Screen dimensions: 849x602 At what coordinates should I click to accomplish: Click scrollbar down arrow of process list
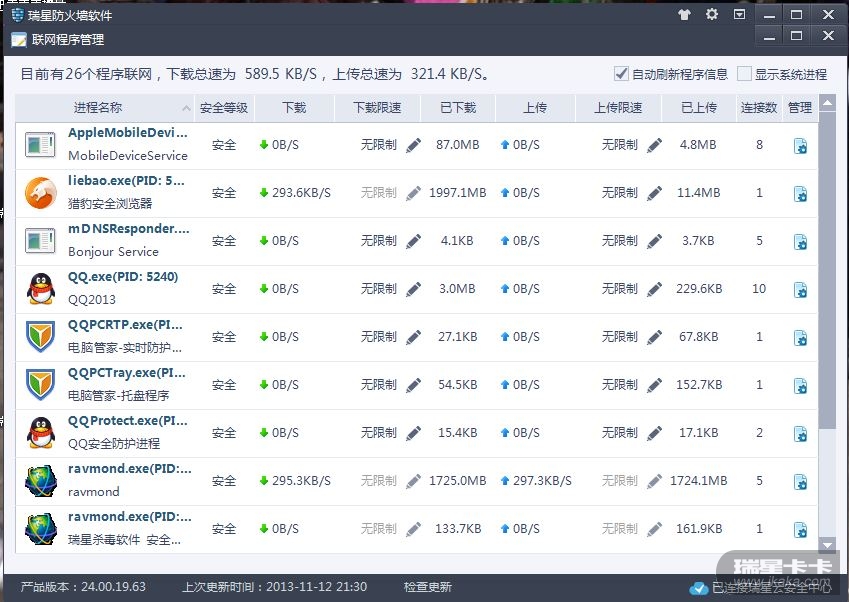tap(827, 545)
